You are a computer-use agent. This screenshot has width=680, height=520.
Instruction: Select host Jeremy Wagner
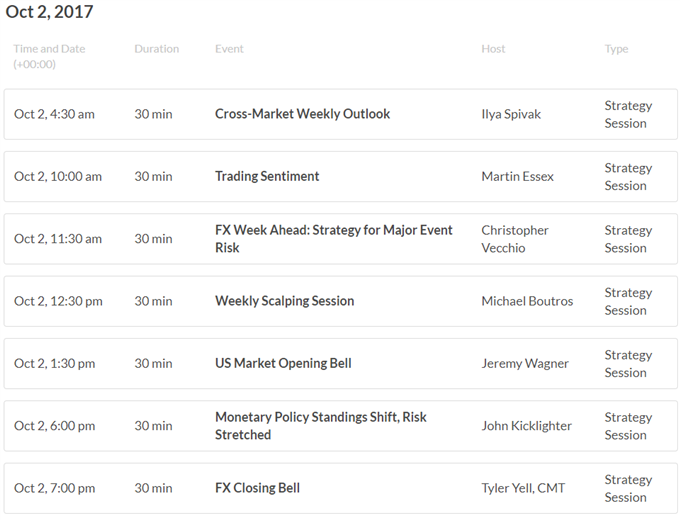pos(525,363)
